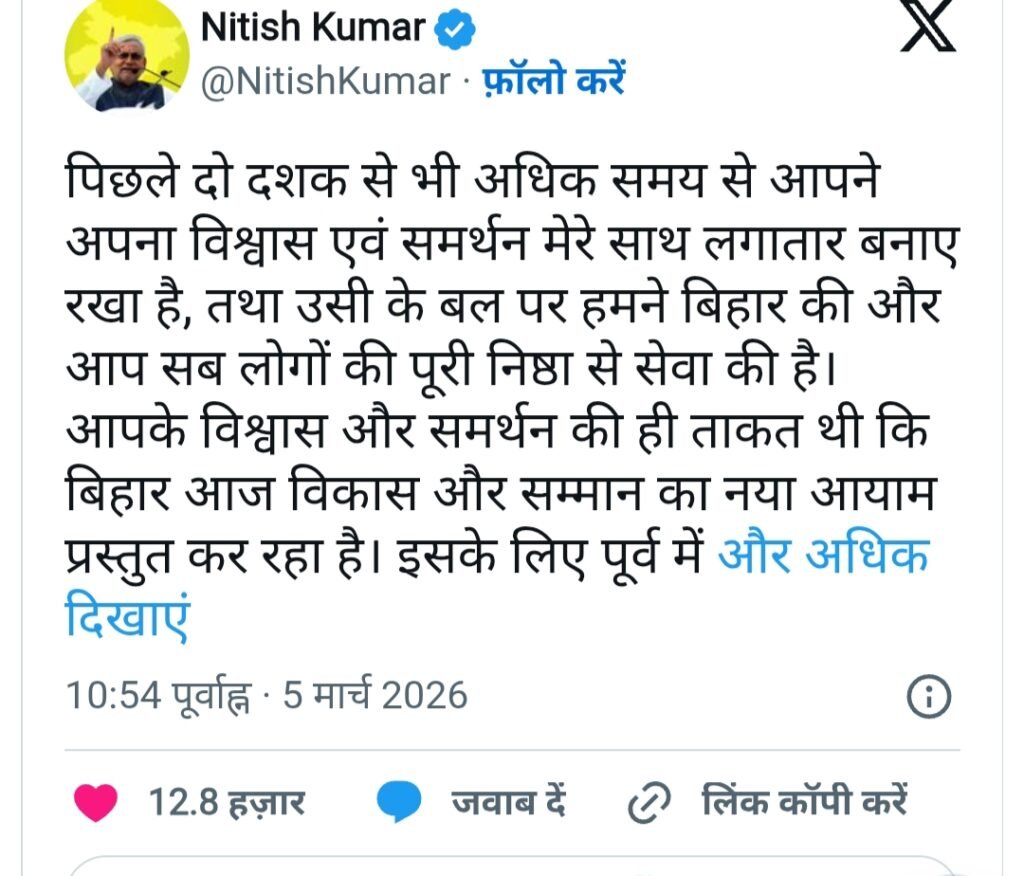The height and width of the screenshot is (876, 1024).
Task: Click the blue reply bubble icon
Action: coord(399,801)
